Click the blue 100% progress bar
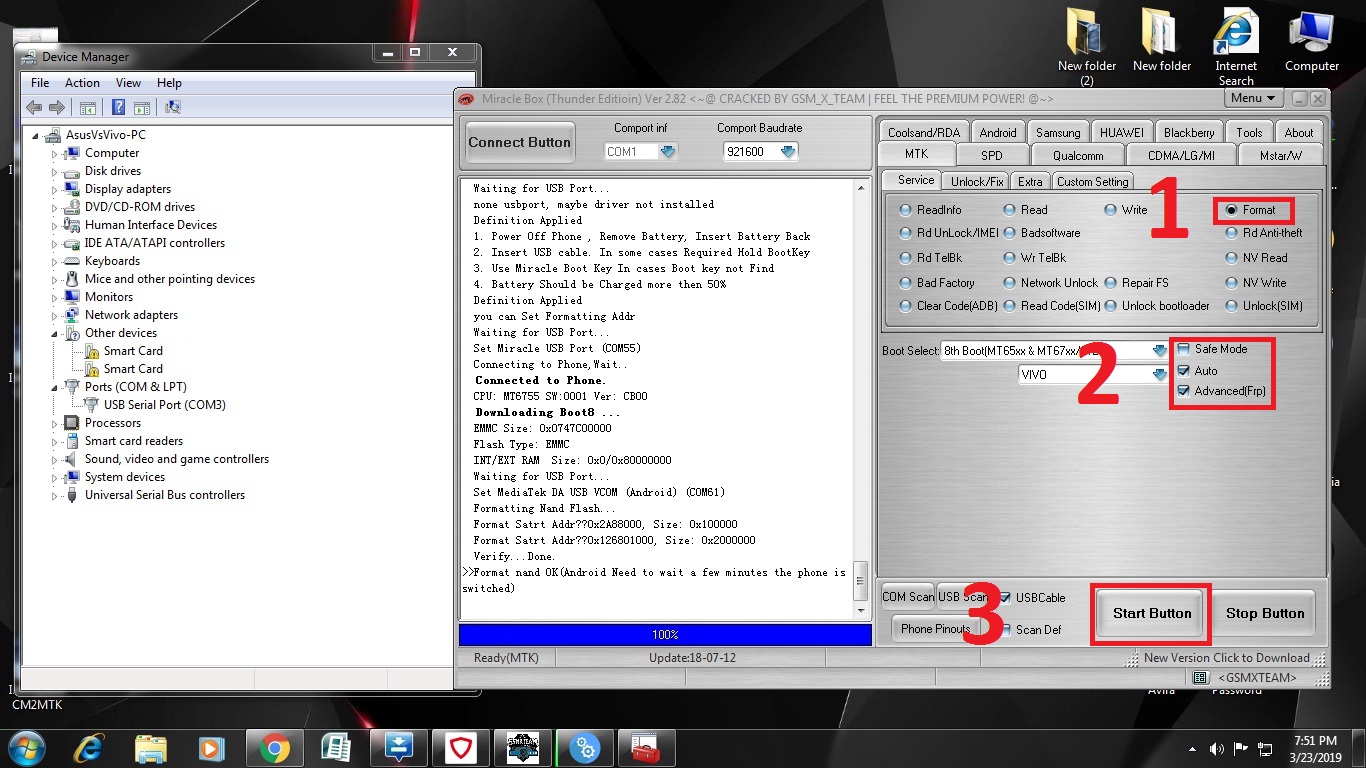This screenshot has height=768, width=1366. click(x=665, y=635)
